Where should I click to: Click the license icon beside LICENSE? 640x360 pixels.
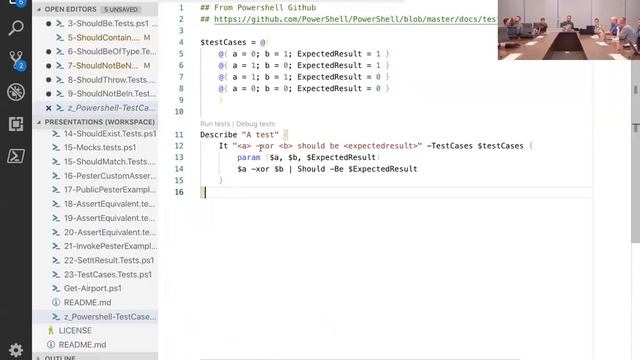coord(51,330)
